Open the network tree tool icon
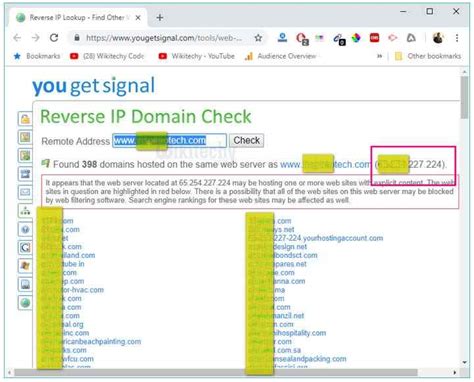Viewport: 474px width, 382px height. click(25, 211)
